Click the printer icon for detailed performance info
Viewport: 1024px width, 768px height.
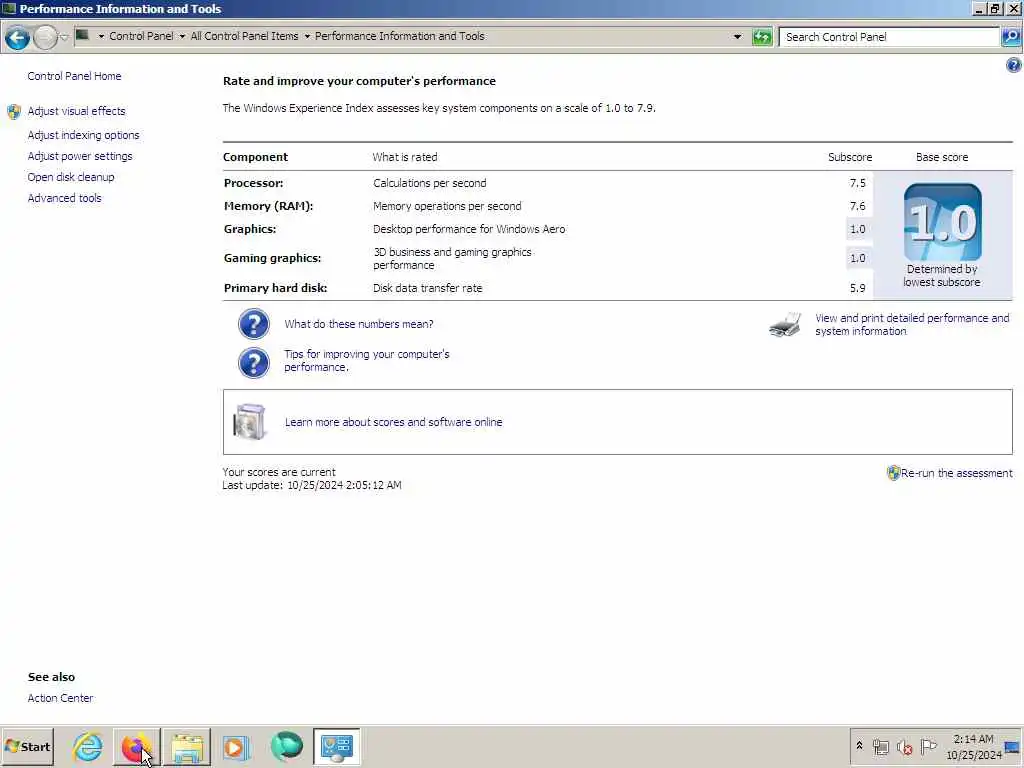tap(786, 325)
